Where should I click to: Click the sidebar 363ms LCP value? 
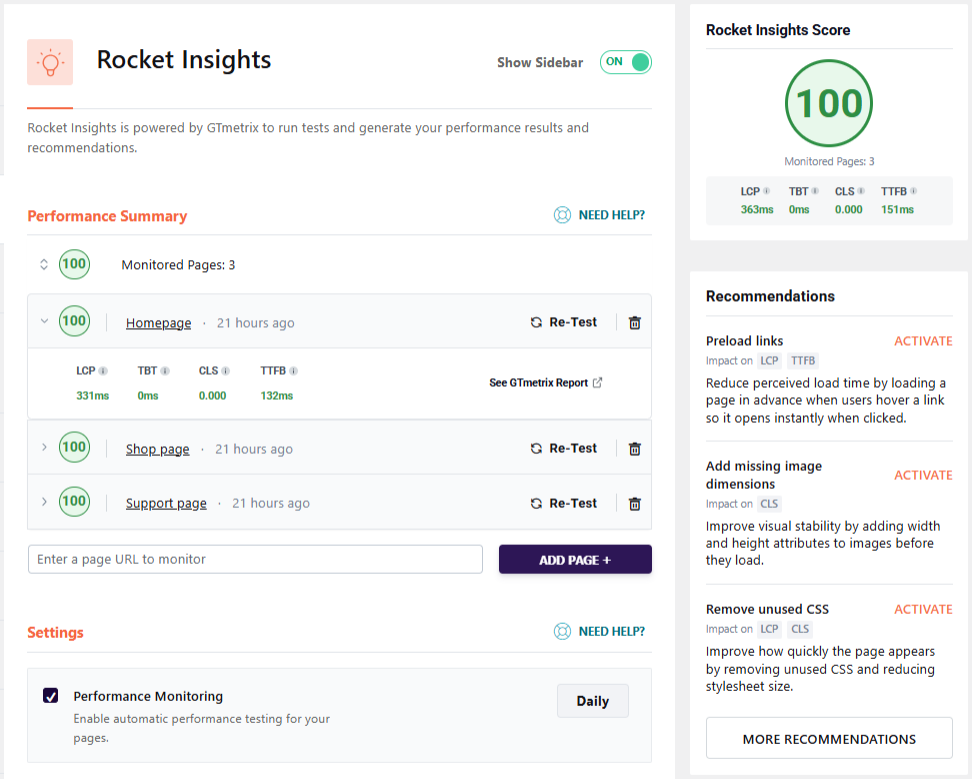click(757, 209)
